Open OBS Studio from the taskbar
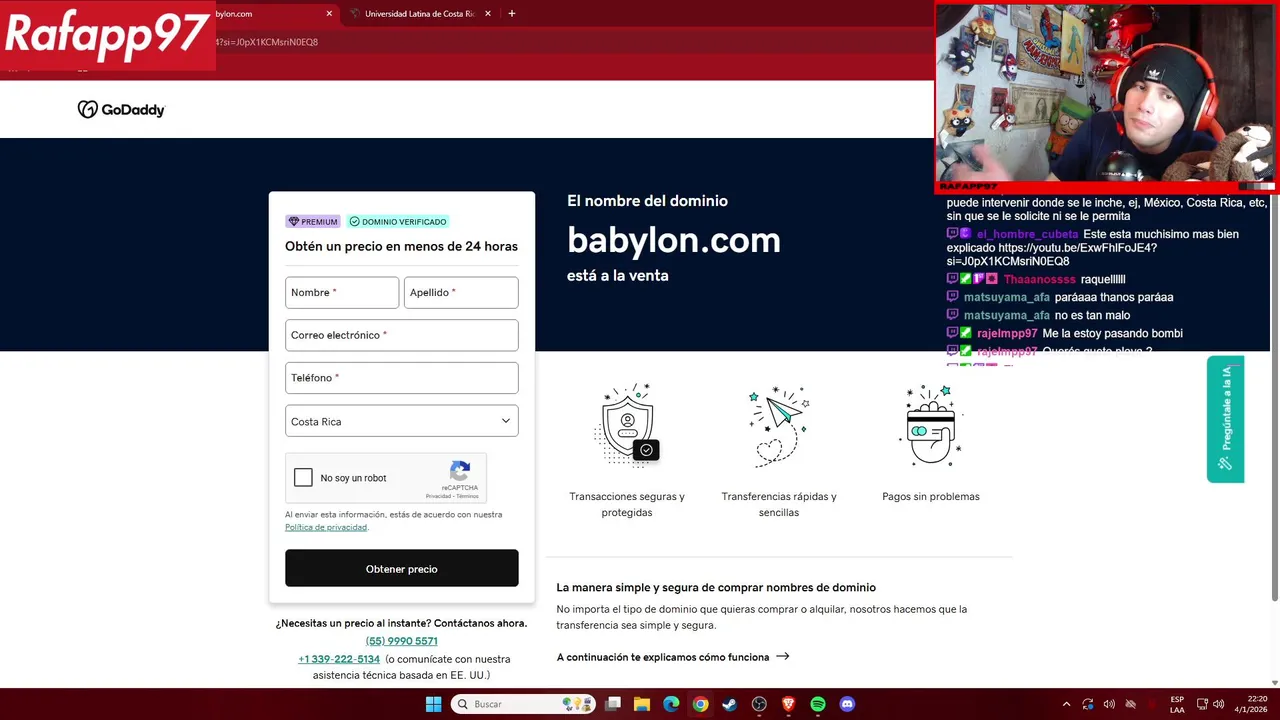The width and height of the screenshot is (1280, 720). (x=759, y=704)
